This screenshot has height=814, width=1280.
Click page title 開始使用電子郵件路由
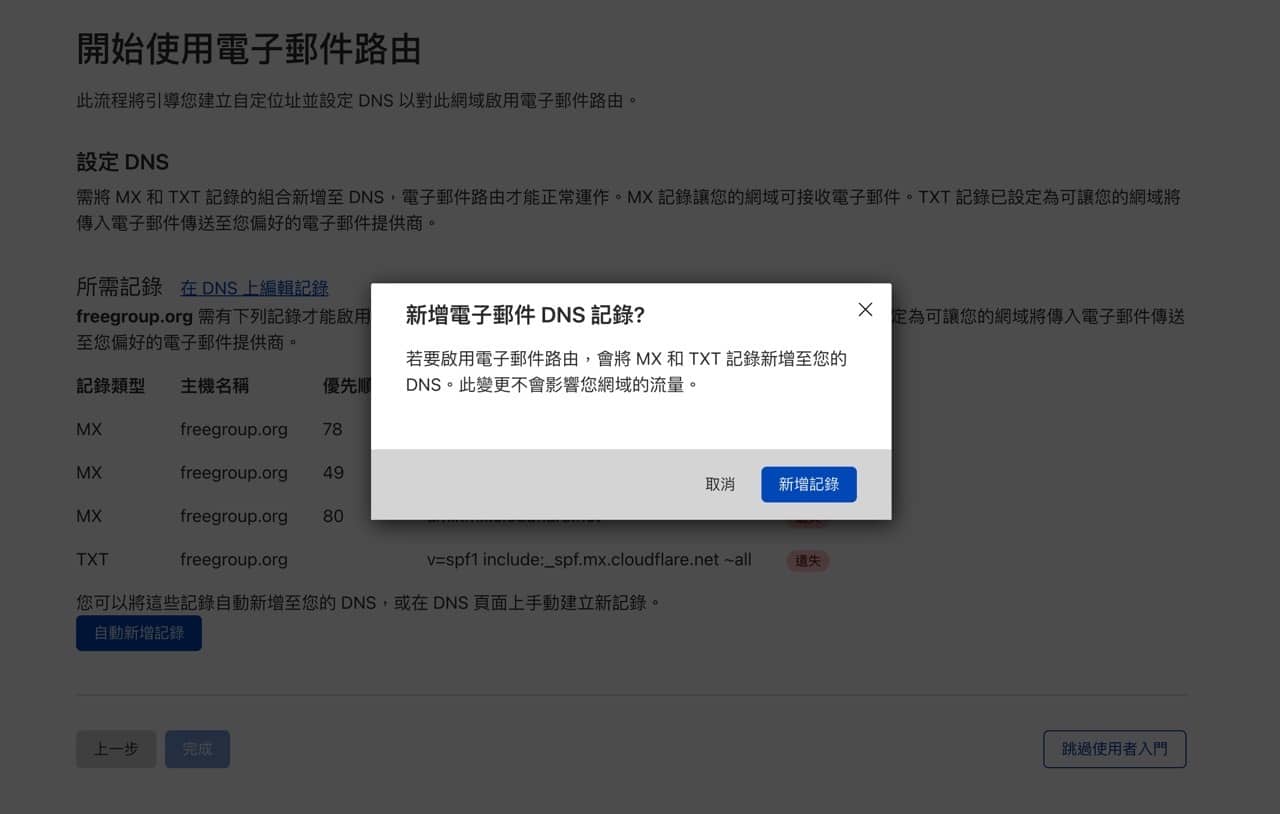249,49
